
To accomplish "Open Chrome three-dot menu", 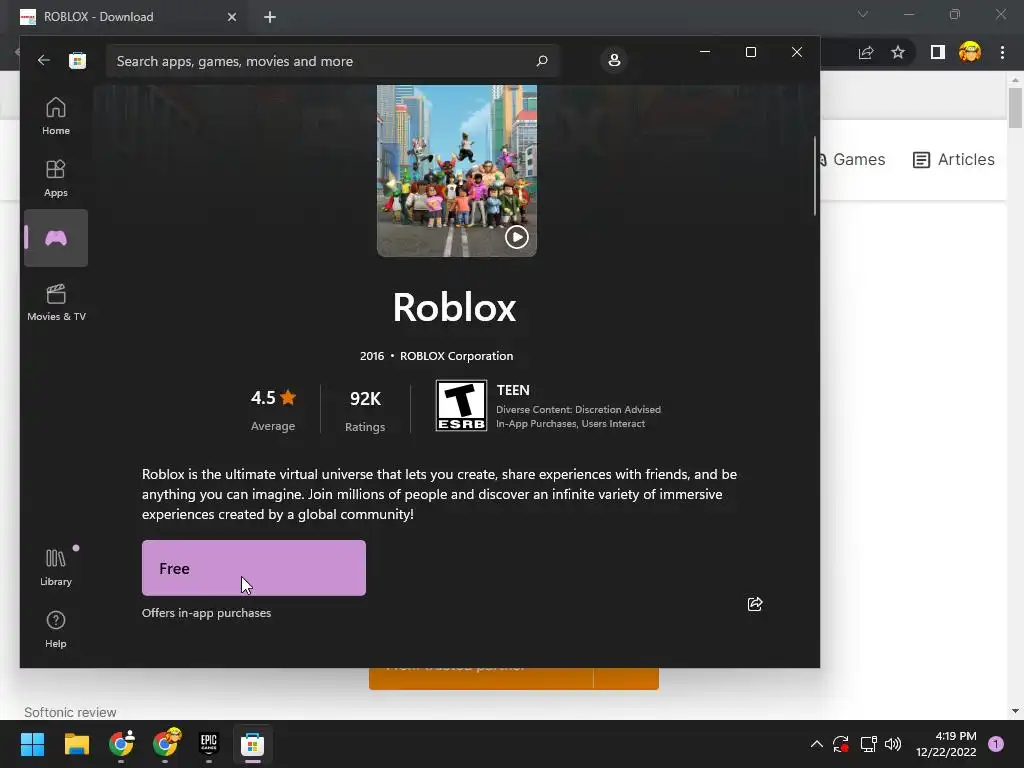I will 1002,52.
